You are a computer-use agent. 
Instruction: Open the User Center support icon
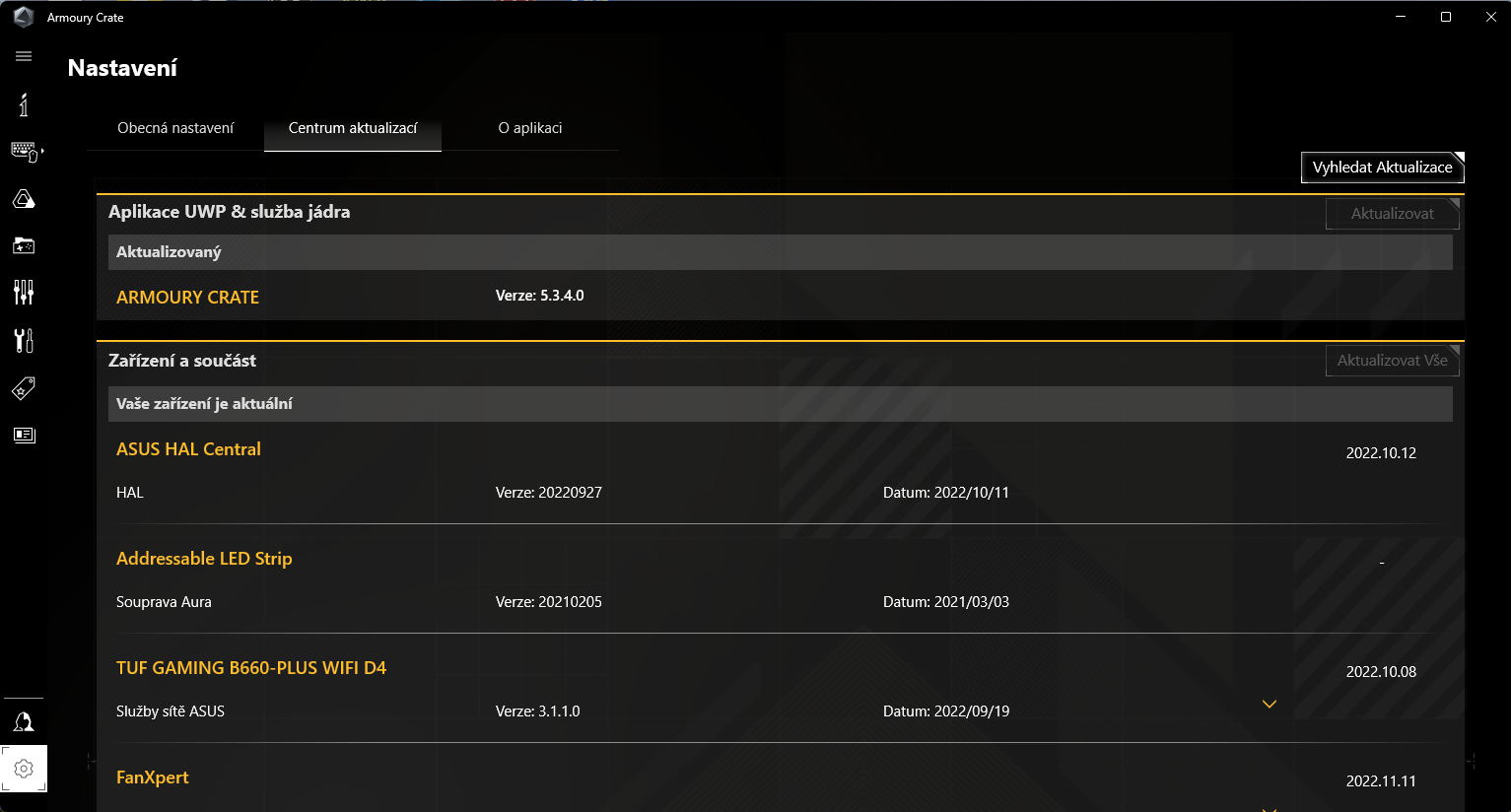click(x=24, y=722)
